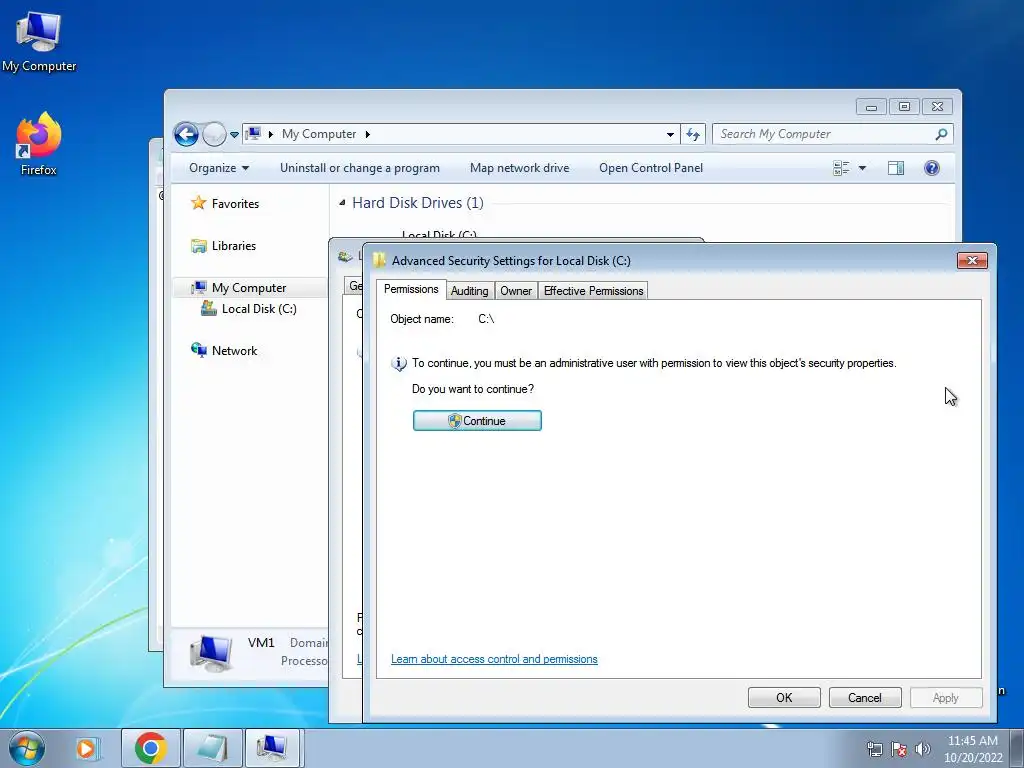Click the Change your view icon

tap(841, 168)
